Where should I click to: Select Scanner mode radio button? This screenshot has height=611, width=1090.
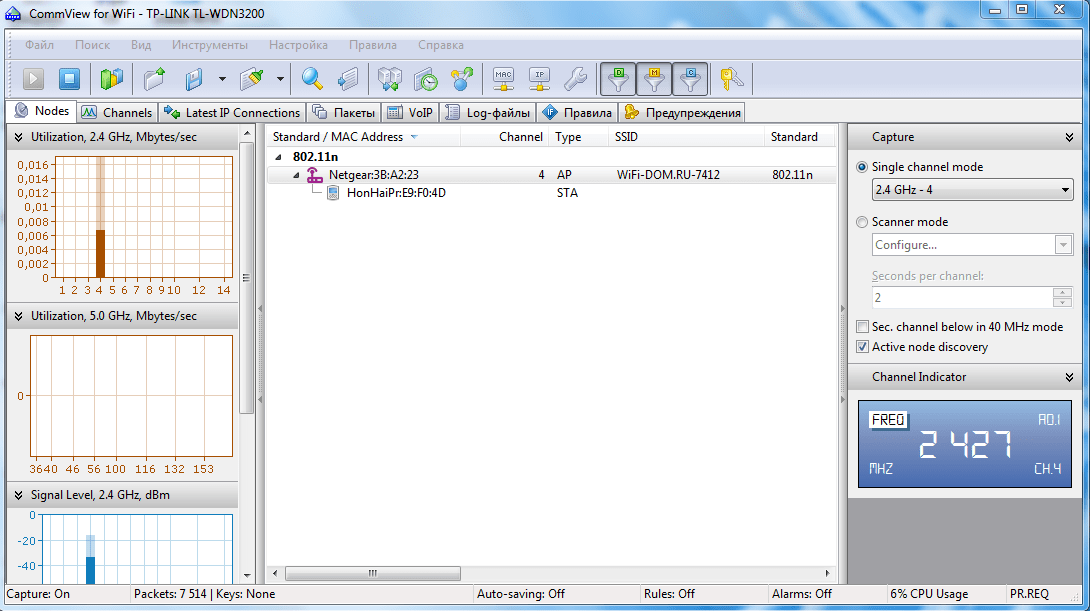862,222
